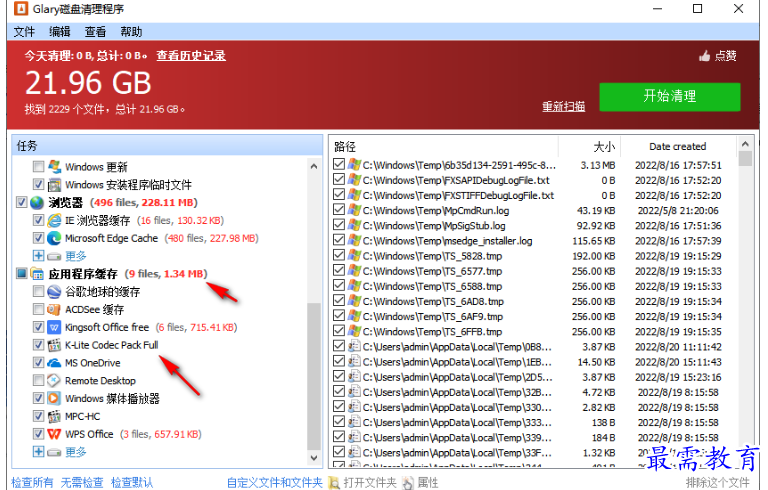The image size is (768, 490).
Task: Open the 查看历史记录 link
Action: pyautogui.click(x=191, y=56)
